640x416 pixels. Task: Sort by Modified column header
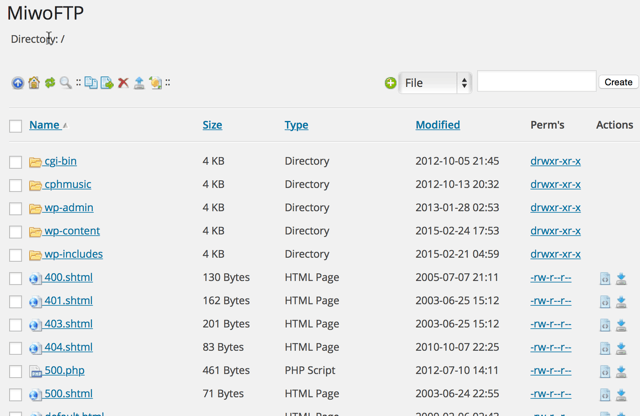[438, 125]
